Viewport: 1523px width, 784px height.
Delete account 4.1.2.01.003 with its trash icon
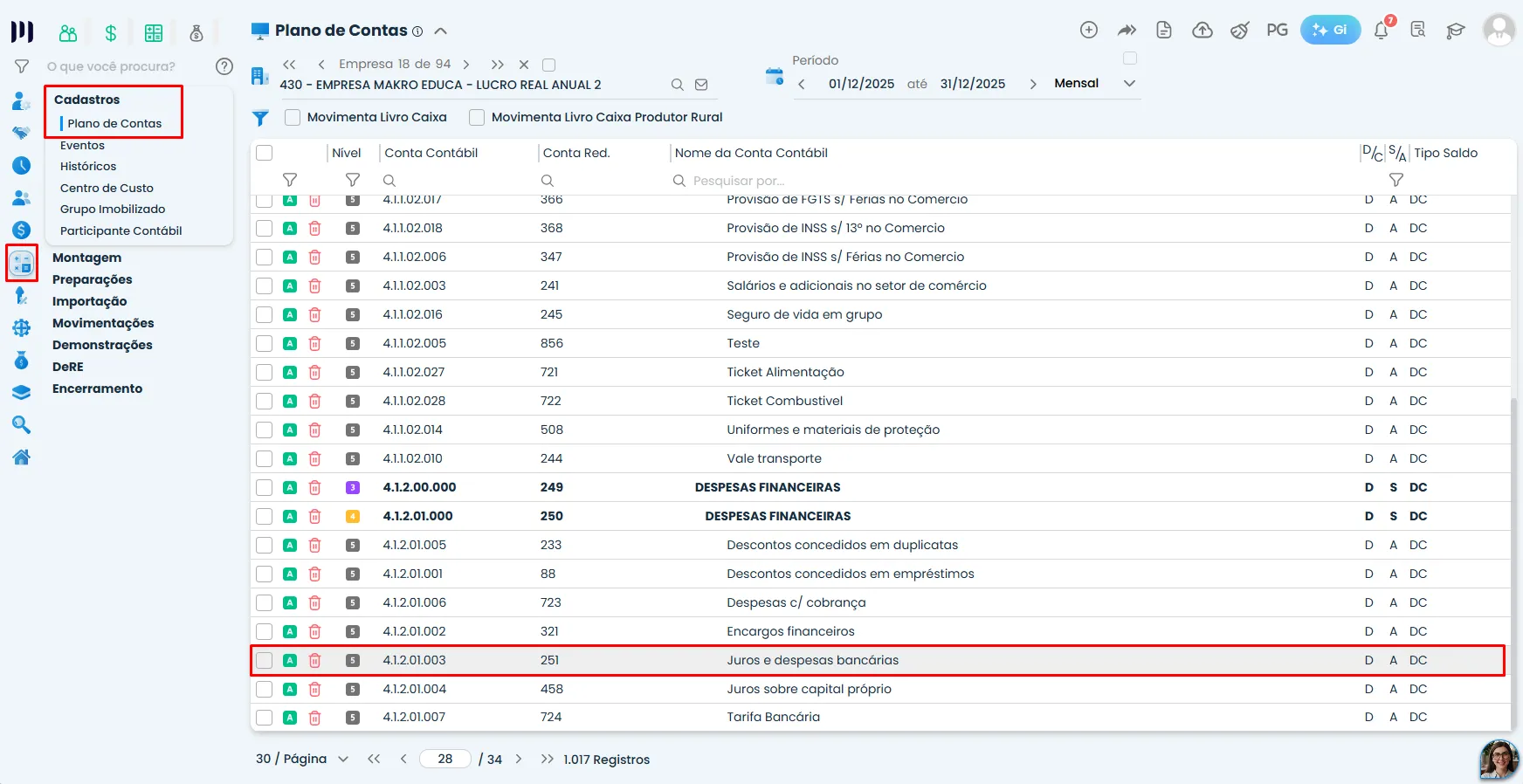(x=315, y=660)
